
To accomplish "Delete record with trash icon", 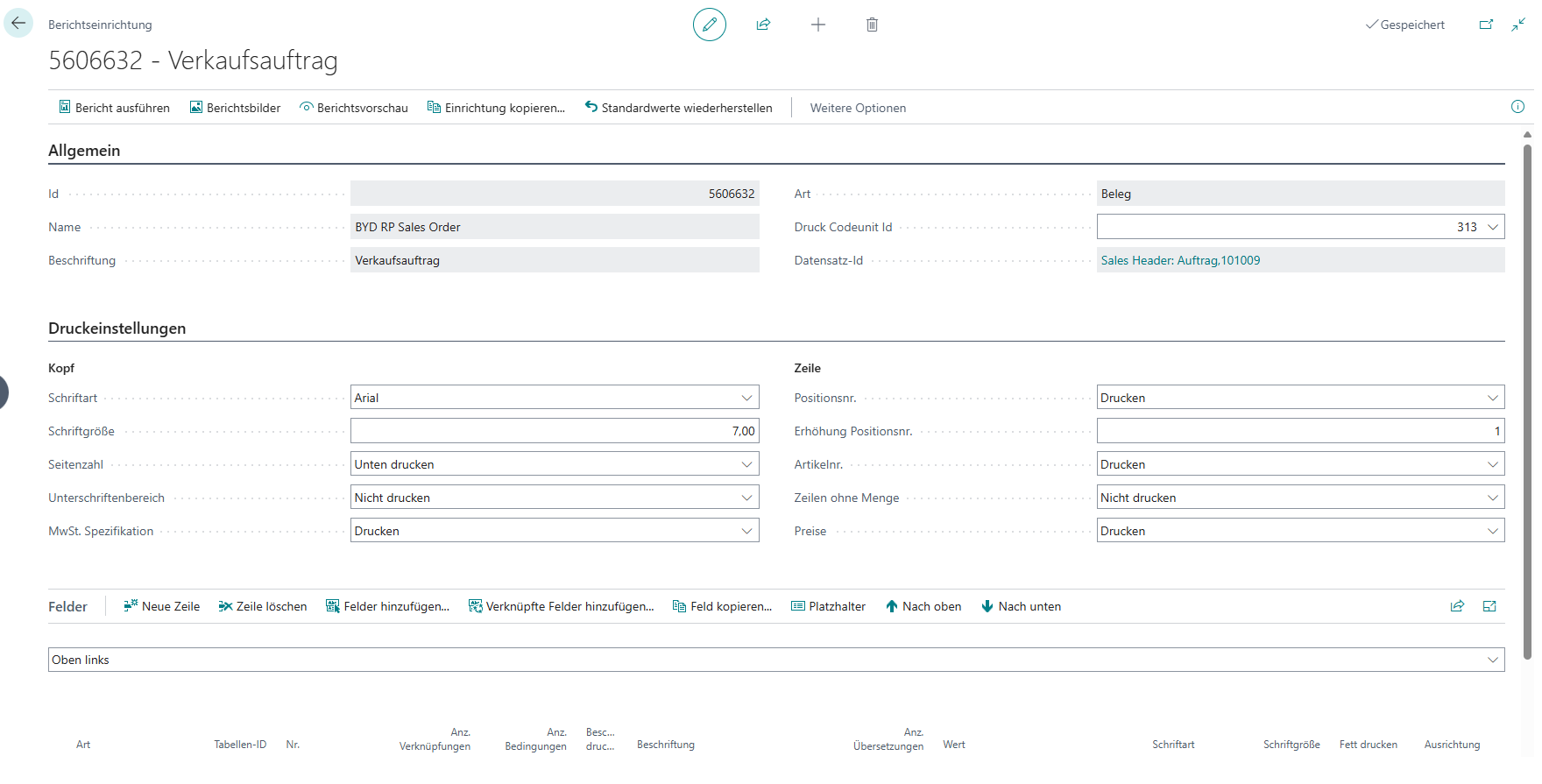I will [872, 25].
